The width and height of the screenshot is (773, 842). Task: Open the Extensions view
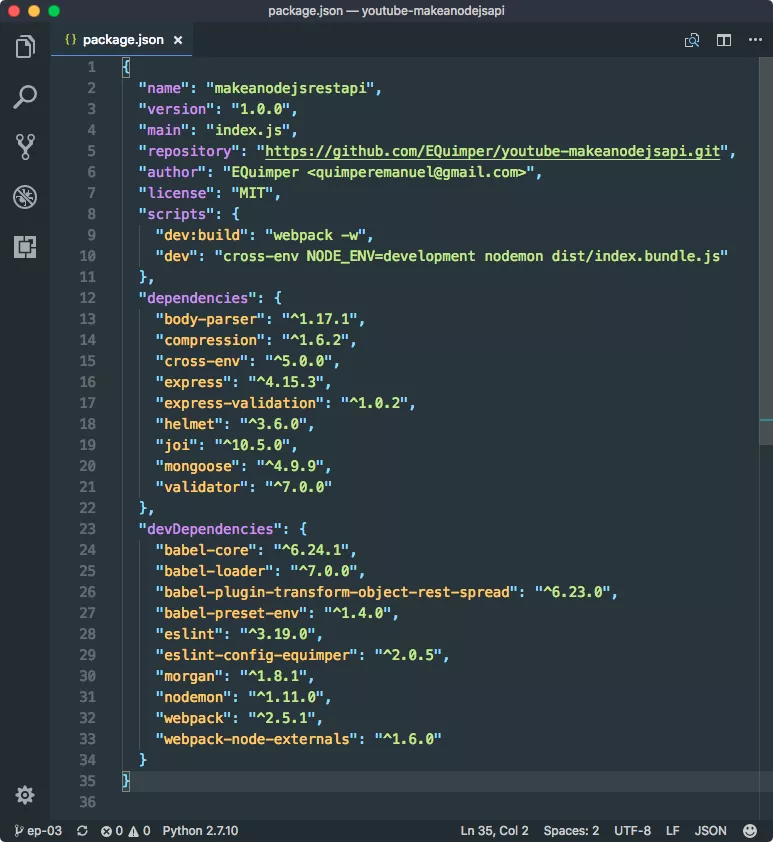tap(25, 247)
